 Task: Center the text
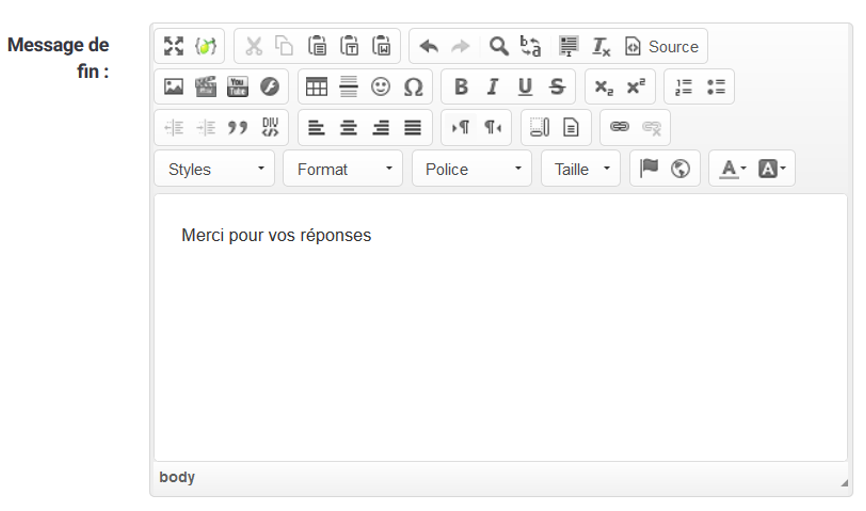click(x=348, y=128)
